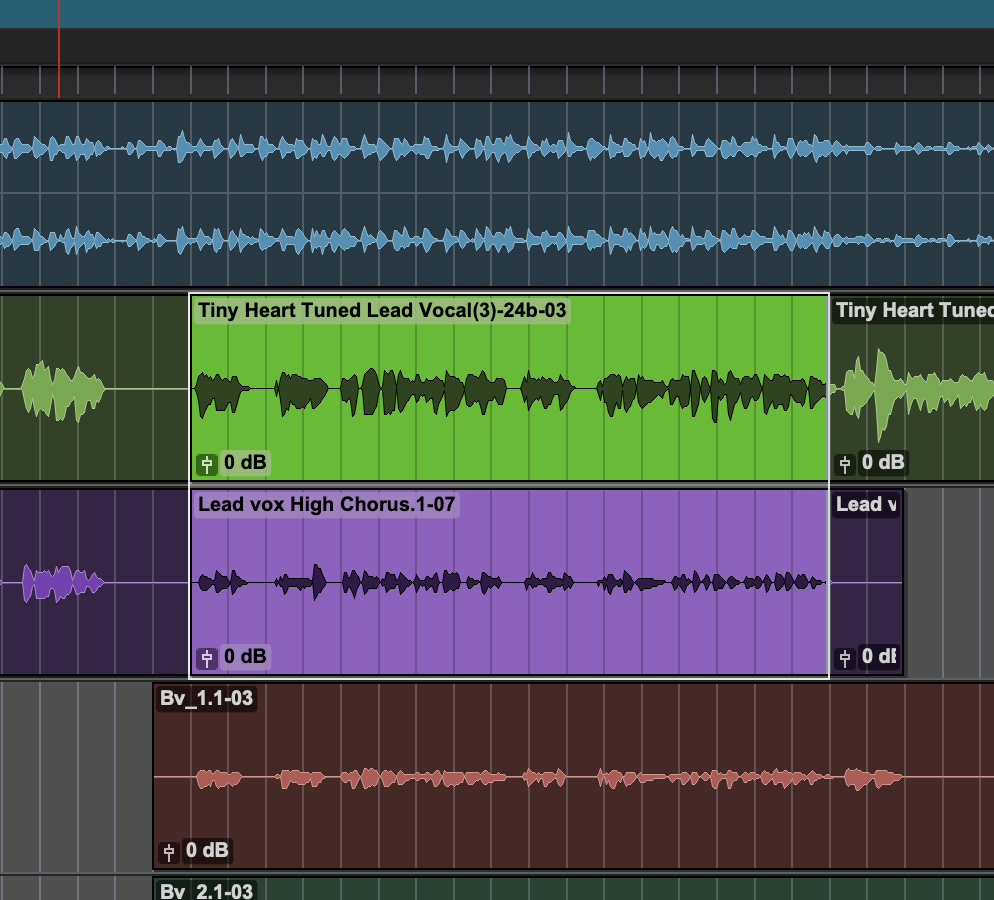Click the Lead vox High Chorus.1-07 clip name
This screenshot has height=900, width=994.
click(x=326, y=505)
